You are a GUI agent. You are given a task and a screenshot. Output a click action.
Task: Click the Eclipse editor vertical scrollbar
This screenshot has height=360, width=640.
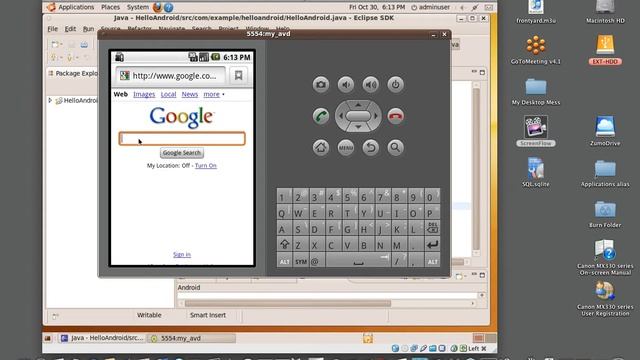(476, 169)
